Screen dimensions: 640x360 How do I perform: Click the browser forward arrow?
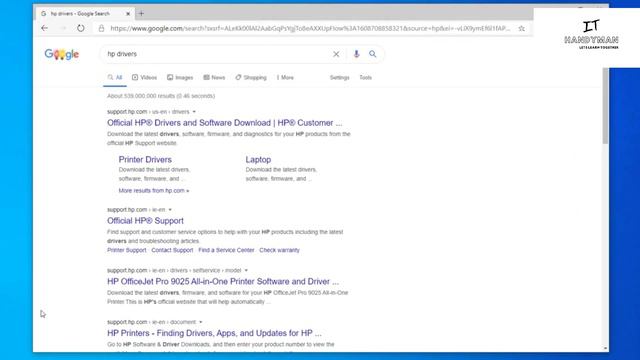point(63,28)
